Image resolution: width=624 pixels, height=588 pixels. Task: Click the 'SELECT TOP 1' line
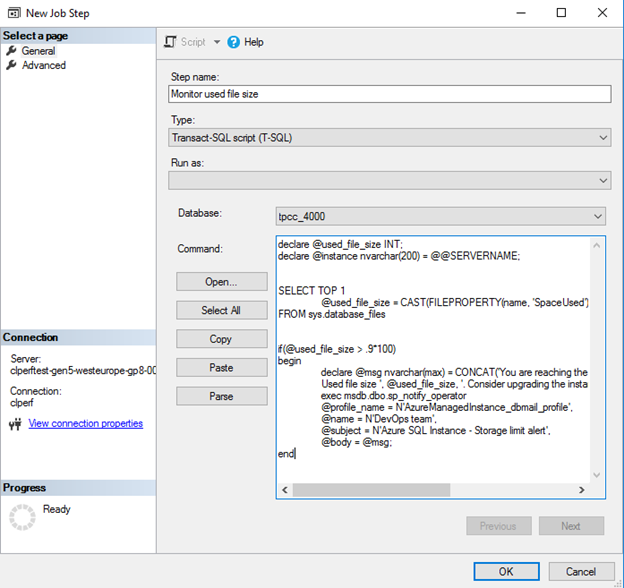312,291
